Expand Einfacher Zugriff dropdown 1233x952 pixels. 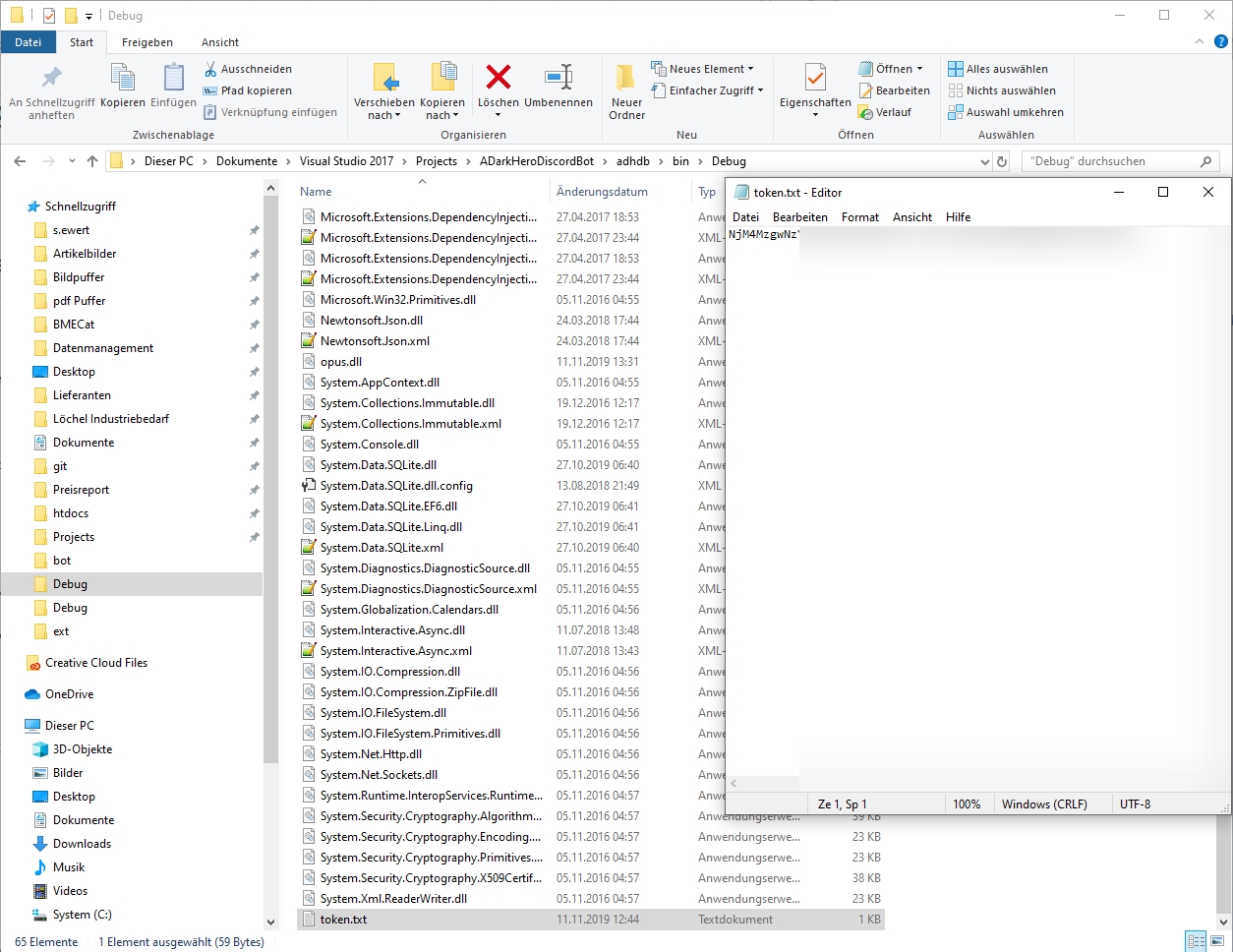point(707,90)
